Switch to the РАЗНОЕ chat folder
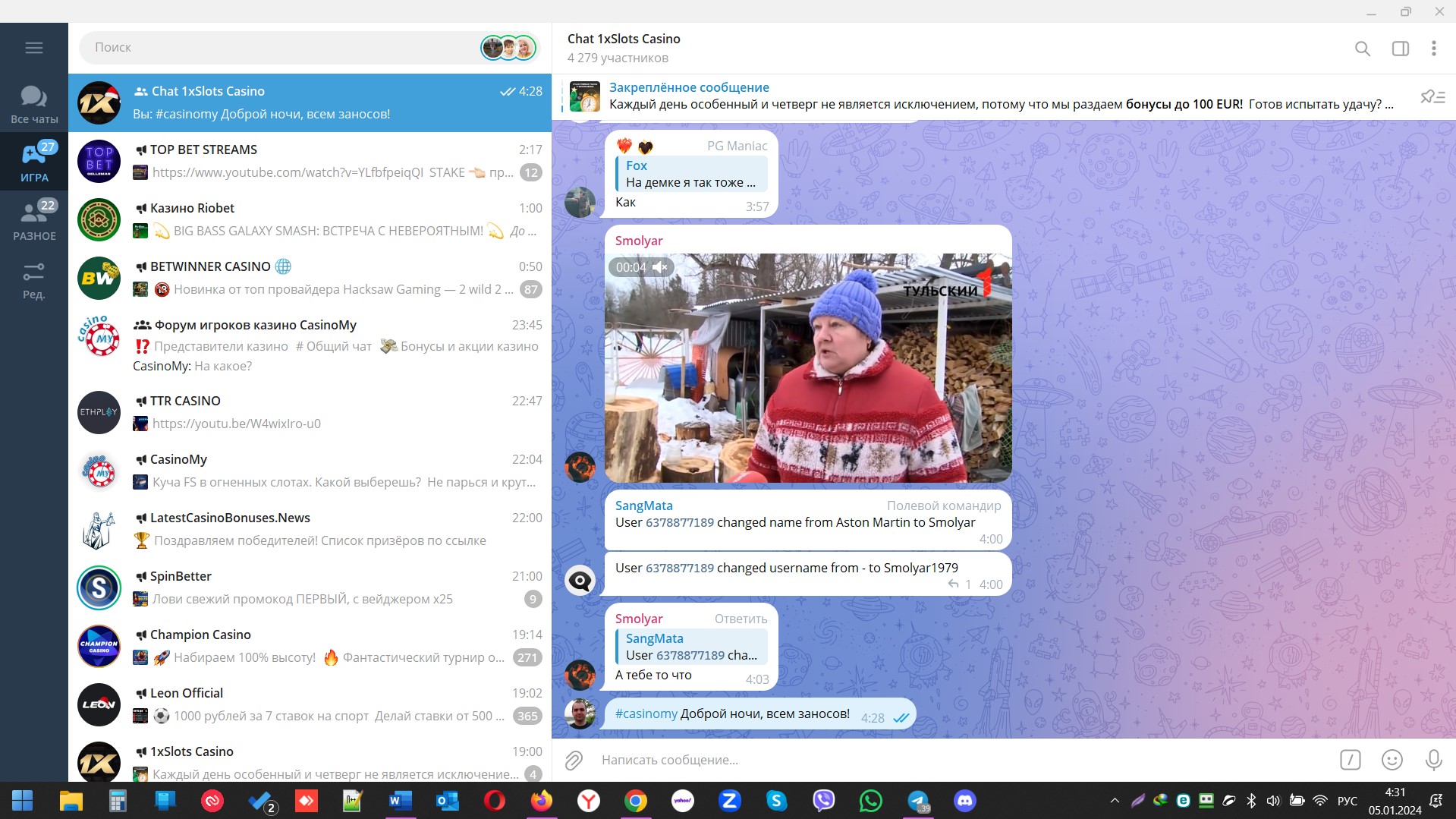This screenshot has width=1456, height=819. pyautogui.click(x=34, y=221)
